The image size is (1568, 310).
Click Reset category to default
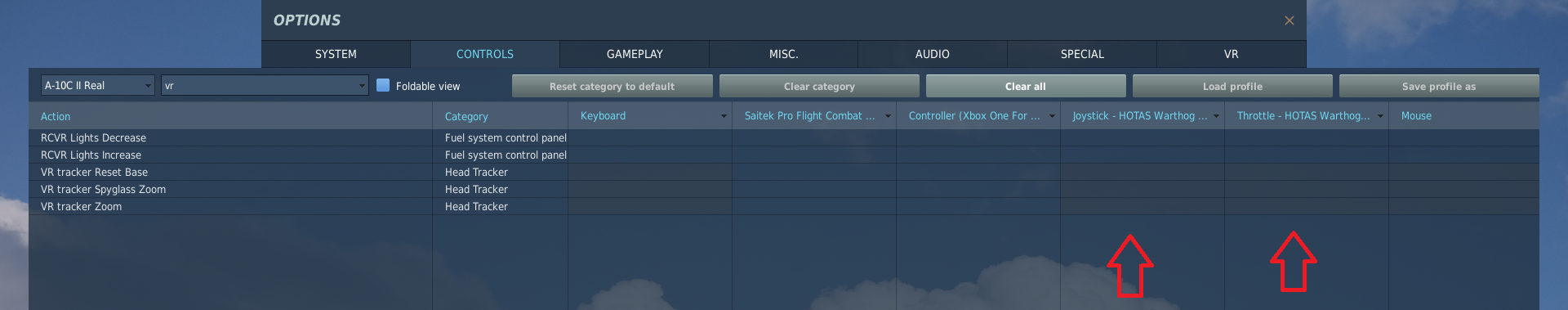(x=612, y=86)
